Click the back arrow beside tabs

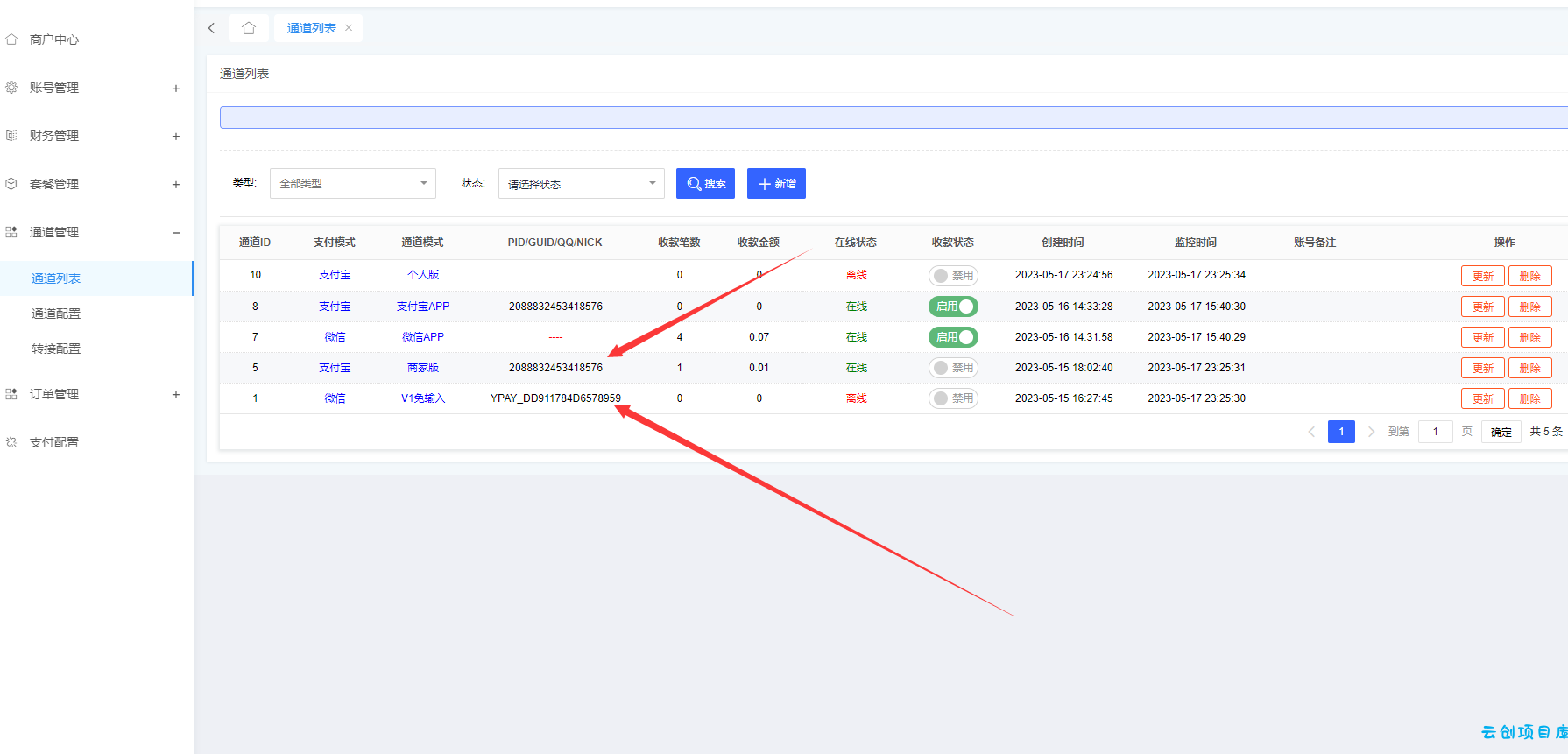pos(211,28)
